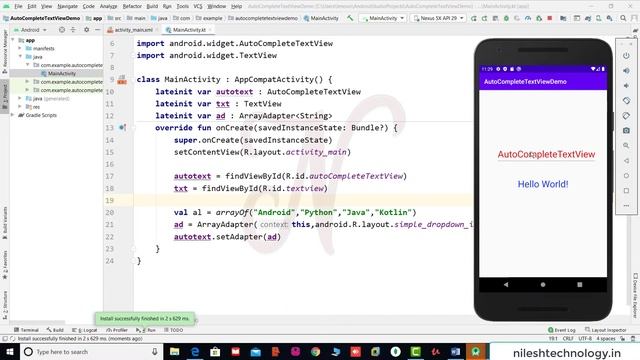Open the Android project view dropdown
Image resolution: width=640 pixels, height=360 pixels.
click(30, 30)
